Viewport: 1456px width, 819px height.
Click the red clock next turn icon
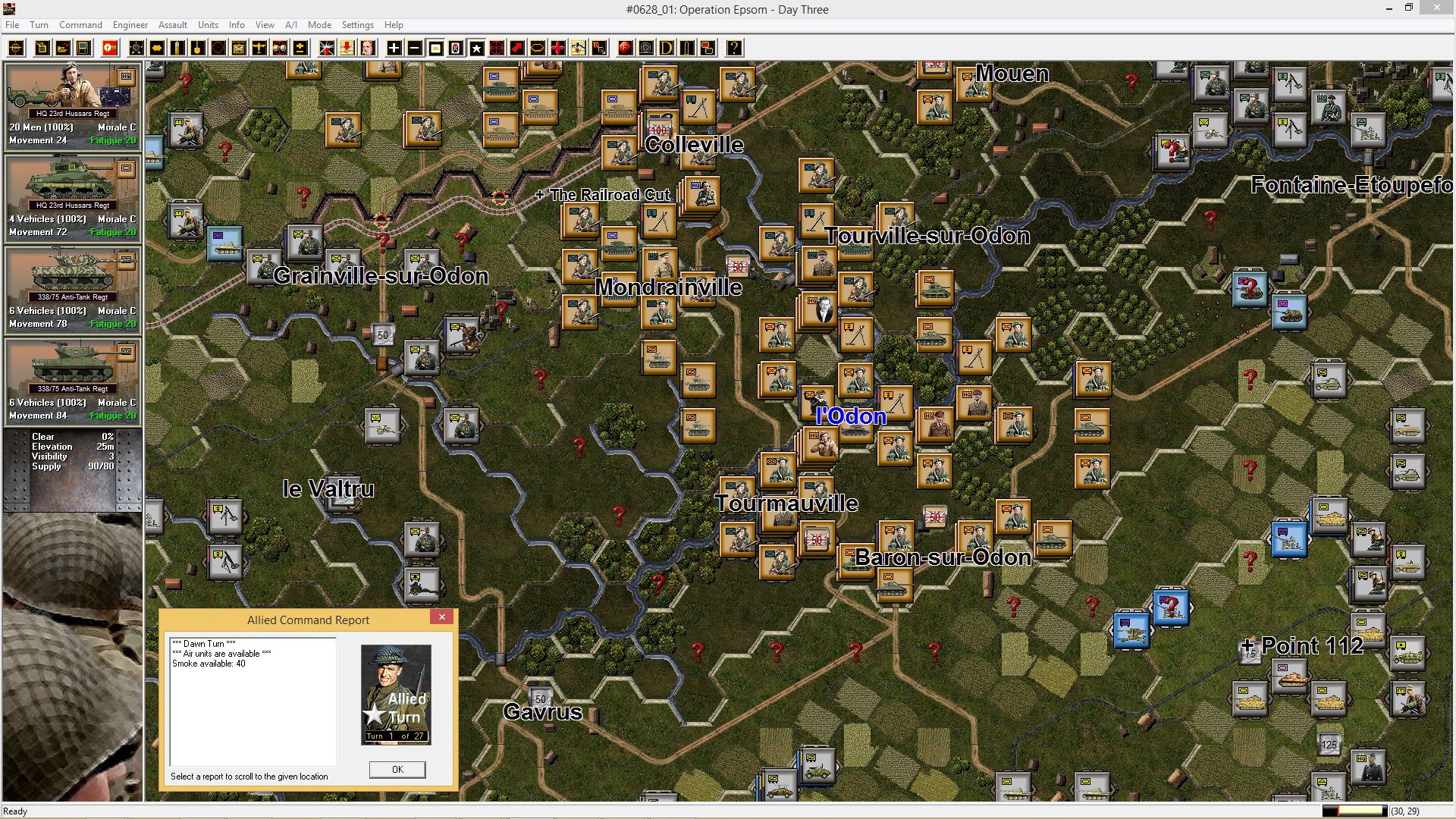(x=110, y=48)
